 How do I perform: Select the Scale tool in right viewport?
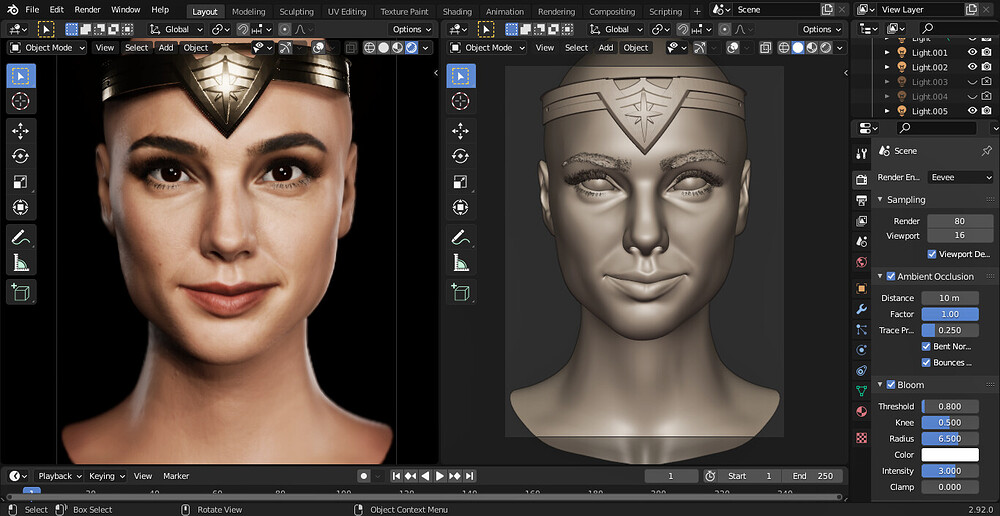[x=460, y=182]
